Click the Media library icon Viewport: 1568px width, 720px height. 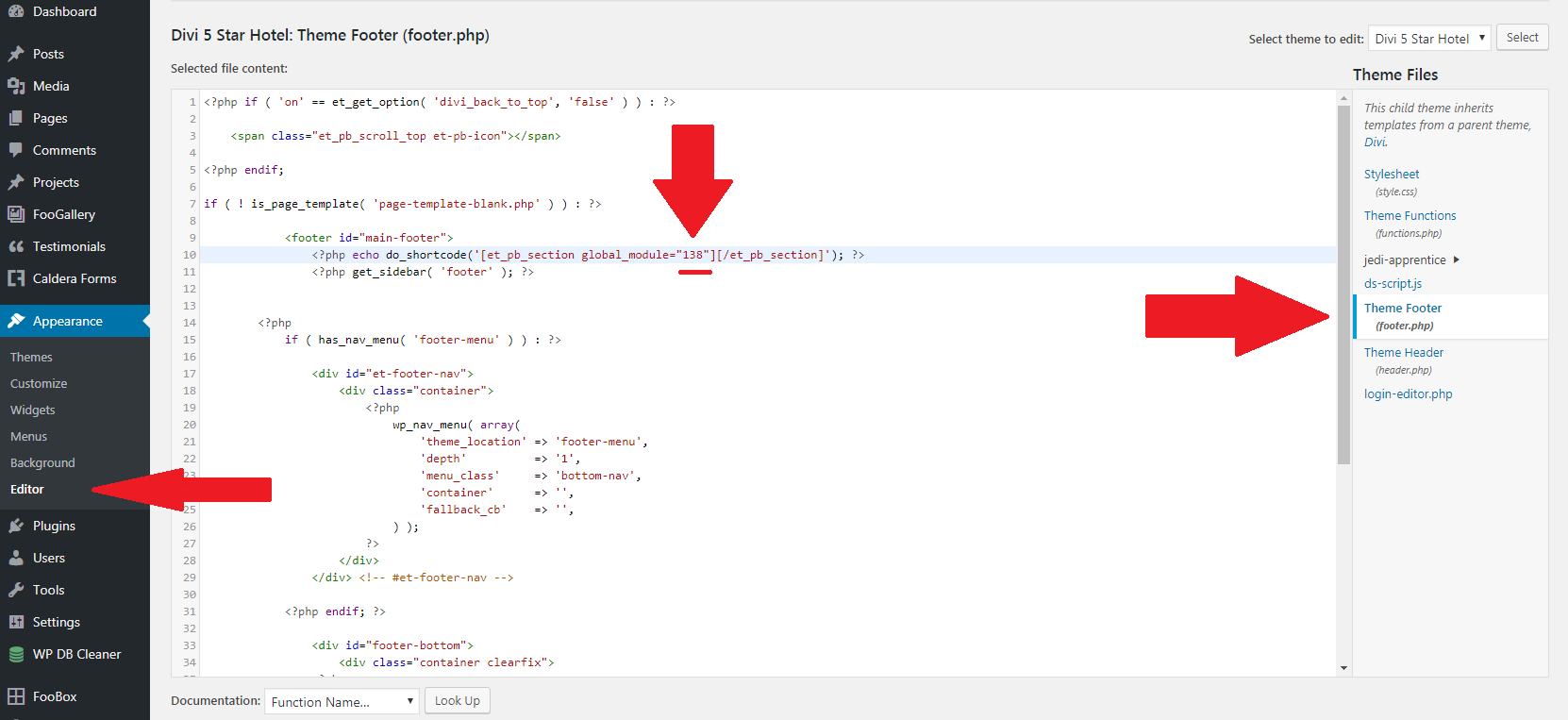16,86
